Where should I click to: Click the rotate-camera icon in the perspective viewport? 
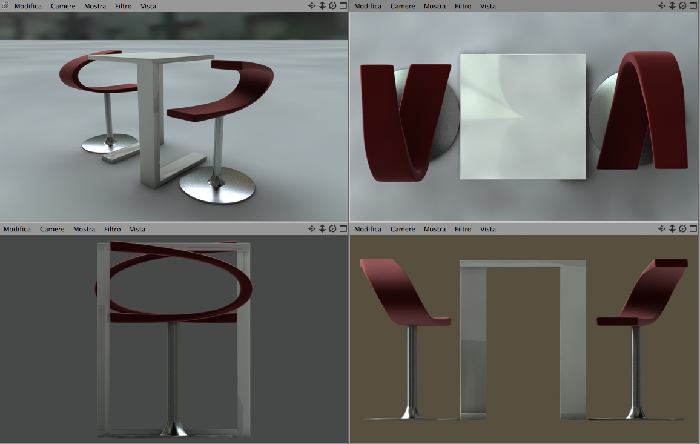pyautogui.click(x=333, y=6)
